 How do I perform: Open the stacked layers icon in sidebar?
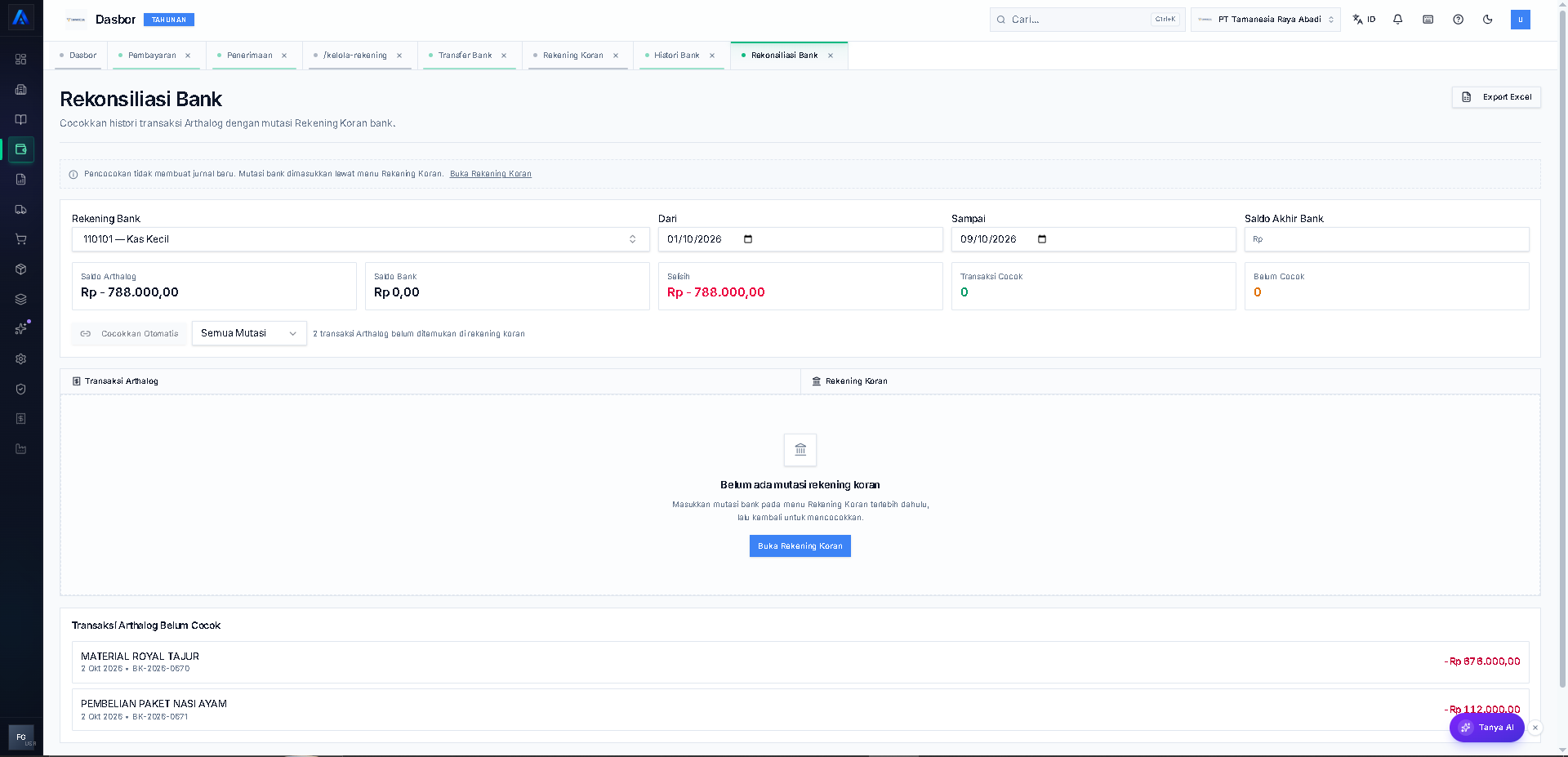click(21, 299)
